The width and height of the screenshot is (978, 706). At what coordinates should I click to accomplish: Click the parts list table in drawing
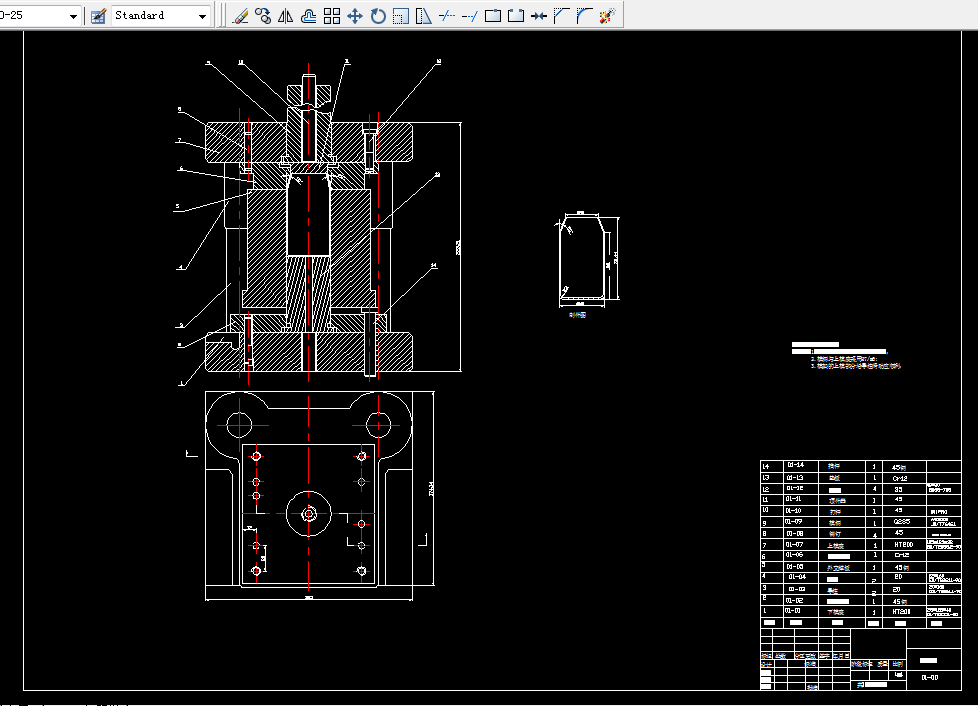coord(860,540)
